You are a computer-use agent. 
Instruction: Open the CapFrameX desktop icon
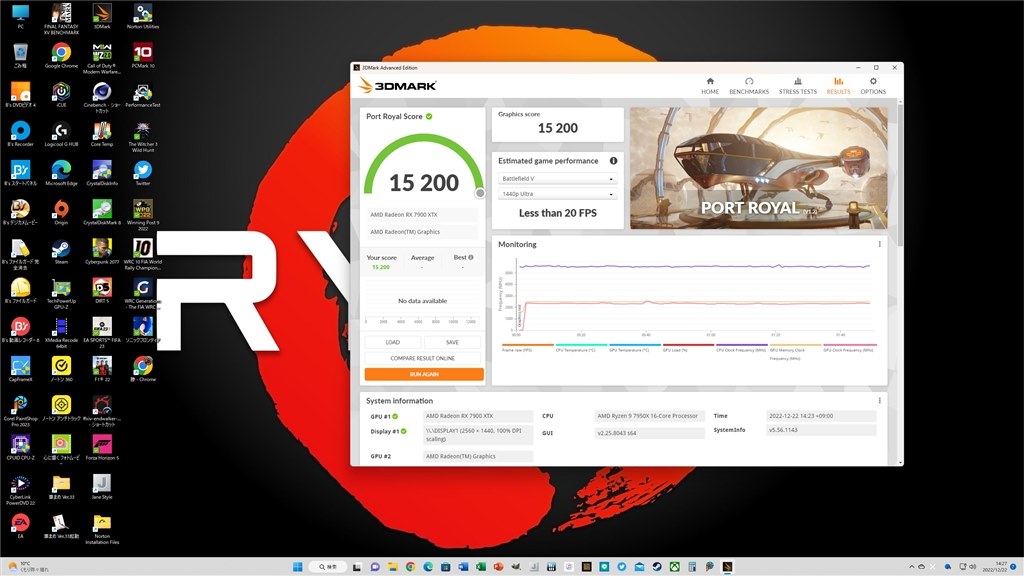[20, 370]
